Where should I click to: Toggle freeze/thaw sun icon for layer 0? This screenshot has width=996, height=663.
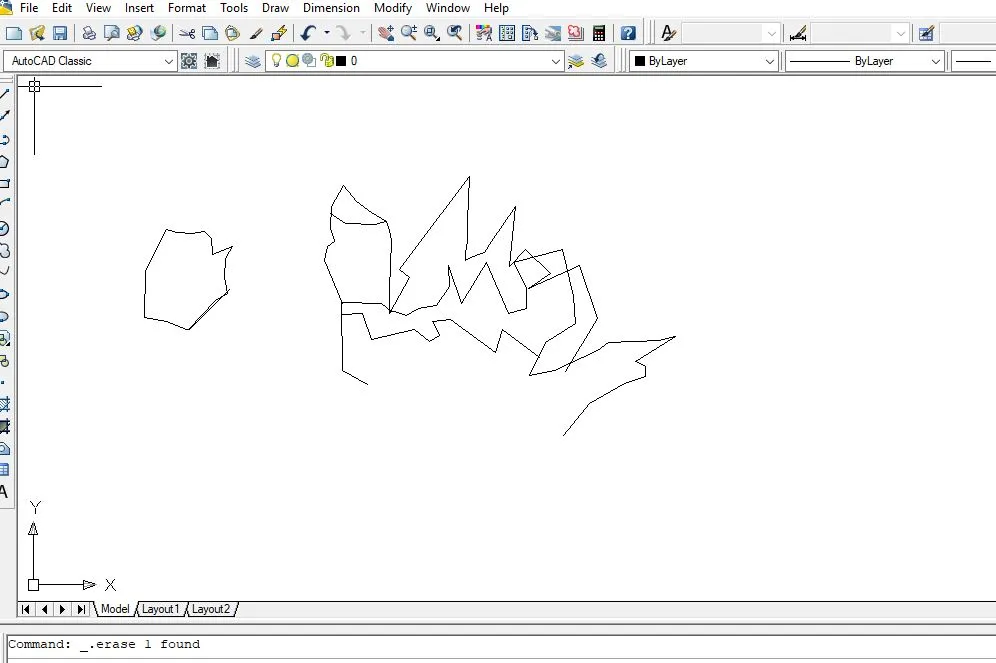292,61
